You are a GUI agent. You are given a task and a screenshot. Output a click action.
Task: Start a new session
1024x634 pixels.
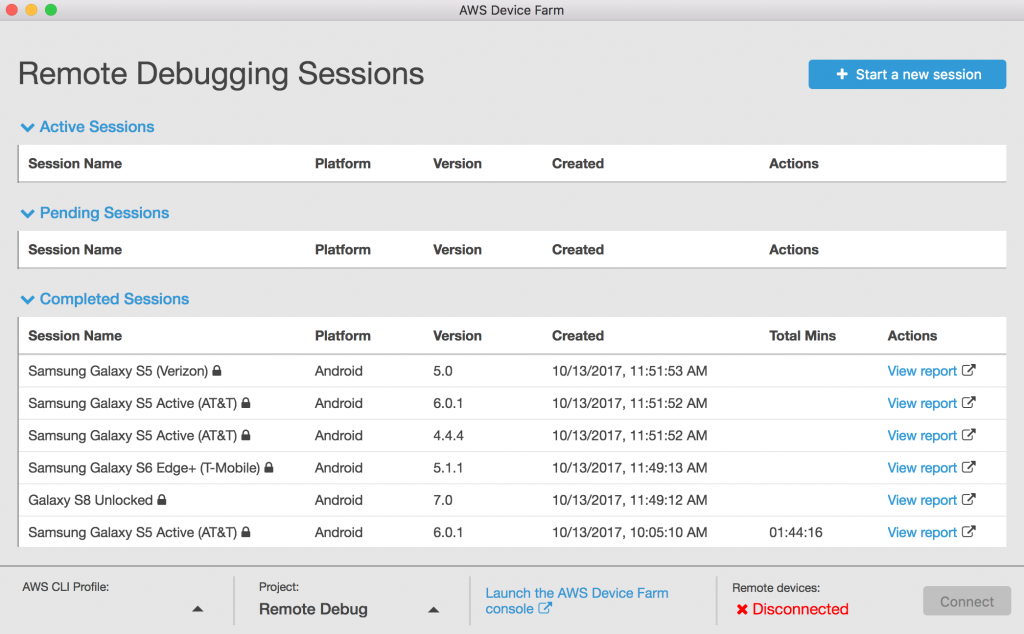[x=907, y=74]
